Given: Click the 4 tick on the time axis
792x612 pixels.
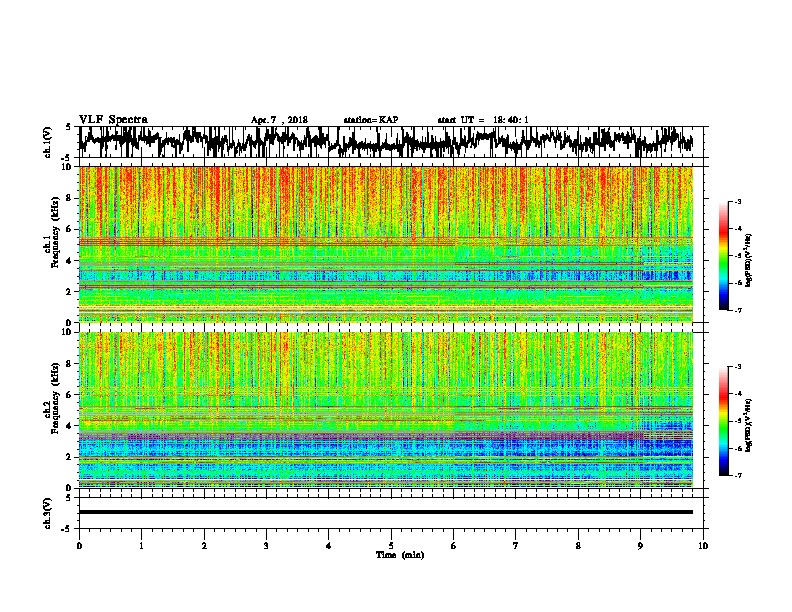Looking at the screenshot, I should 329,546.
